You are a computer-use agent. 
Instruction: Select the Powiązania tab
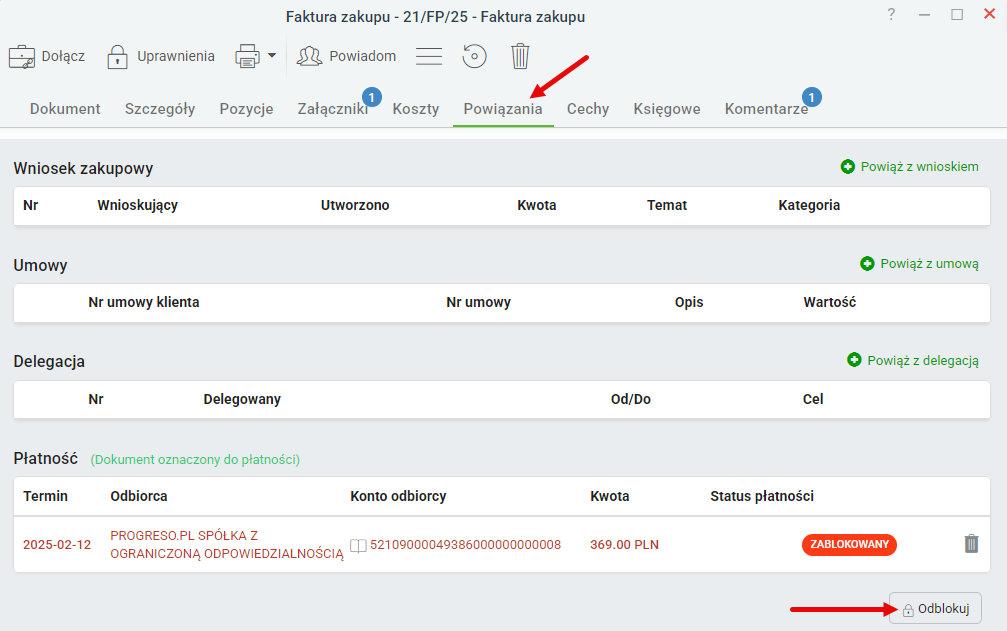(x=503, y=109)
